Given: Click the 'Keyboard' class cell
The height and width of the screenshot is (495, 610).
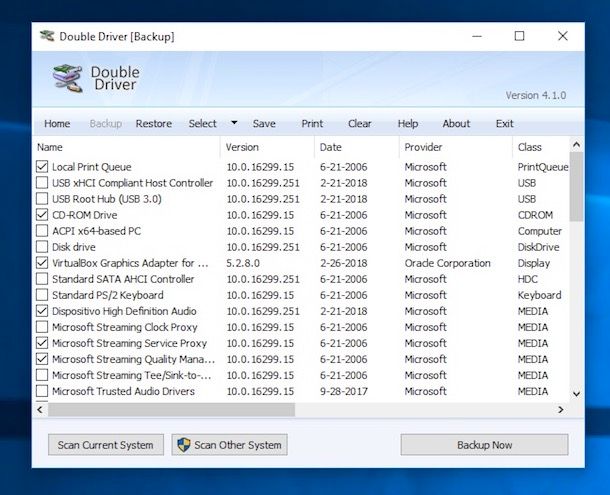Looking at the screenshot, I should [539, 295].
